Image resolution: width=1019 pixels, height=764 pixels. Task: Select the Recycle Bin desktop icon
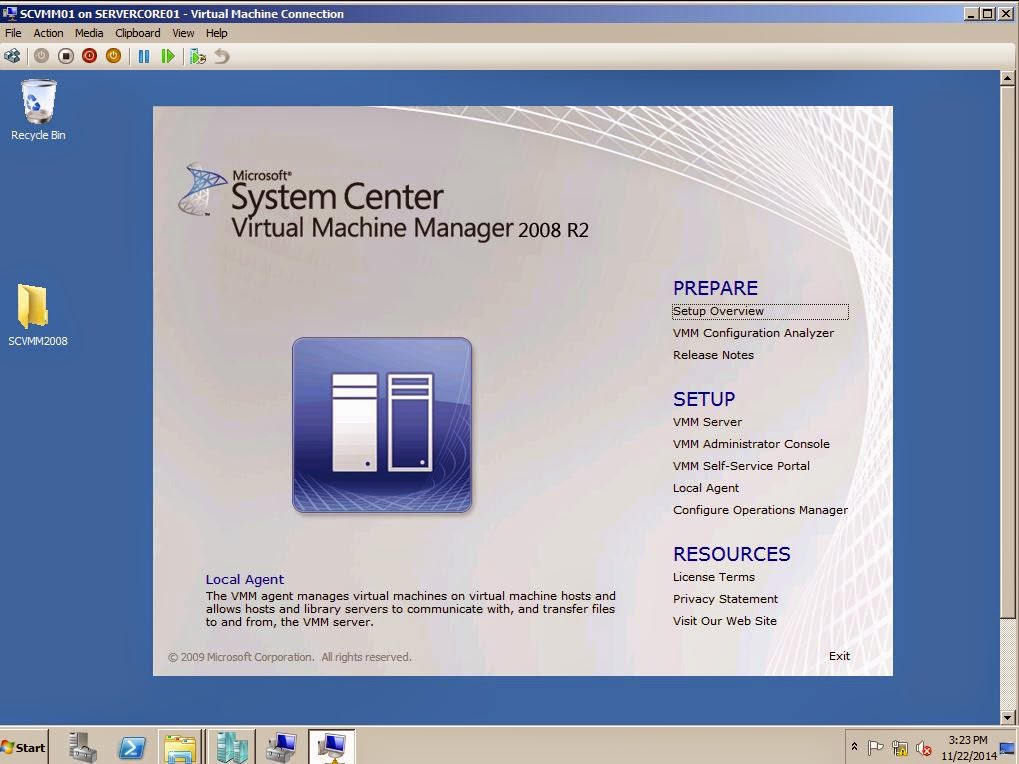pyautogui.click(x=38, y=109)
